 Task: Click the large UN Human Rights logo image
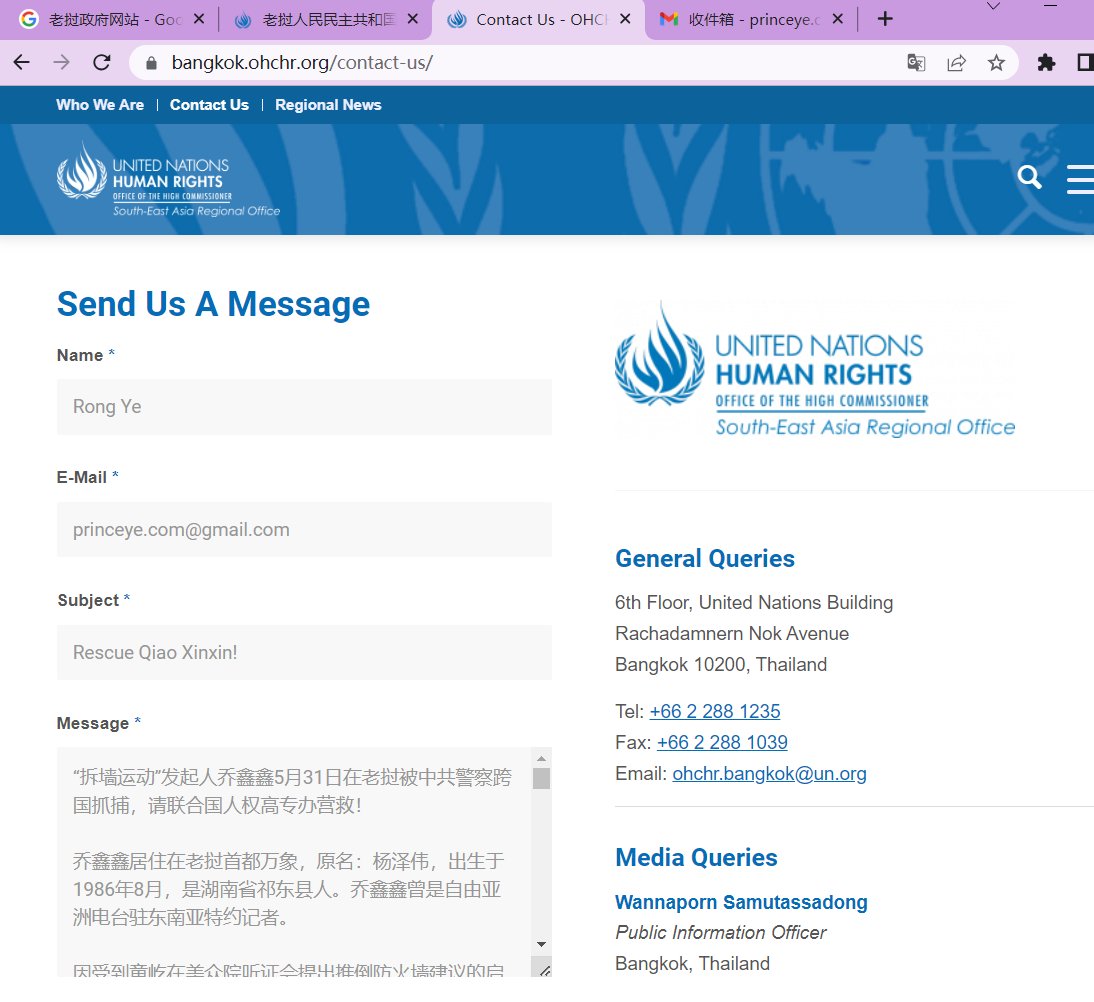coord(815,370)
